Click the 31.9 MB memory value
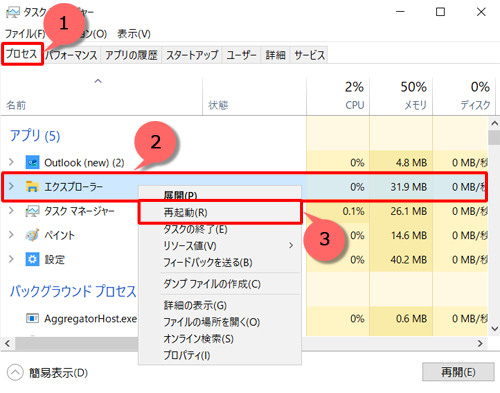Screen dimensions: 500x393 [409, 187]
